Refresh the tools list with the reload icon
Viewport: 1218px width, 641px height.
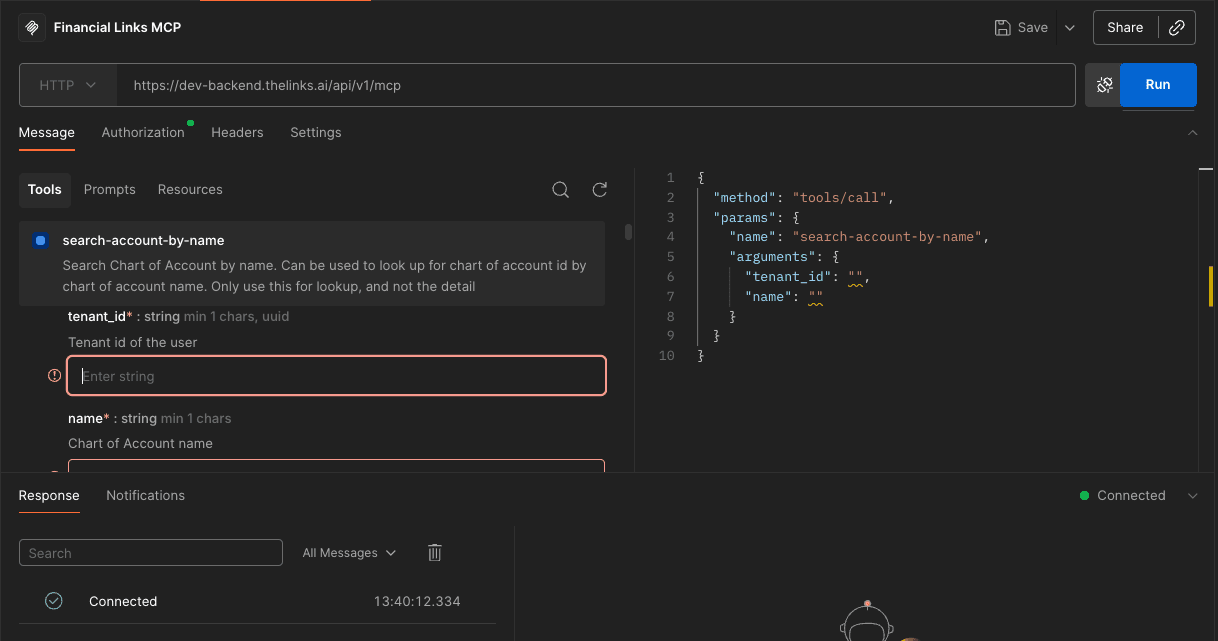[x=599, y=189]
